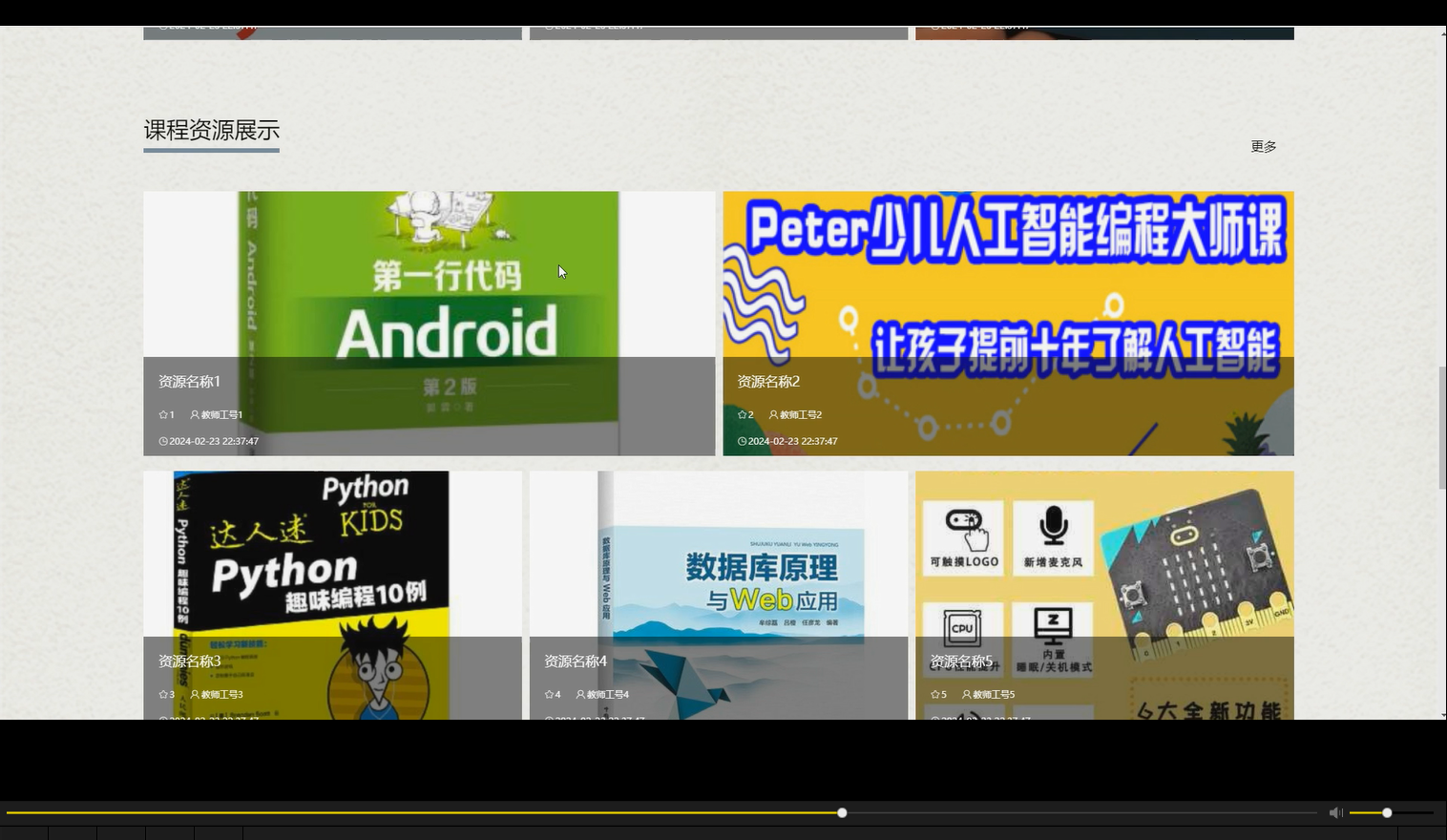Click the star icon on 资源名称1 card
The height and width of the screenshot is (840, 1447).
point(163,415)
